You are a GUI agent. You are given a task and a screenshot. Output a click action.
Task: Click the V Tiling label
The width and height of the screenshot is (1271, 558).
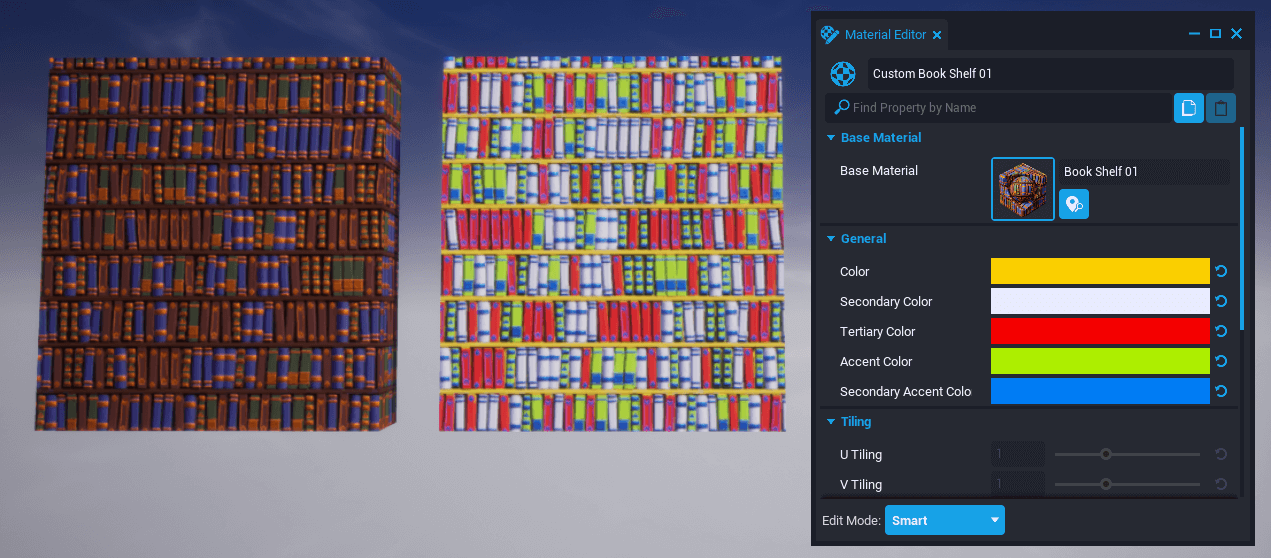861,484
